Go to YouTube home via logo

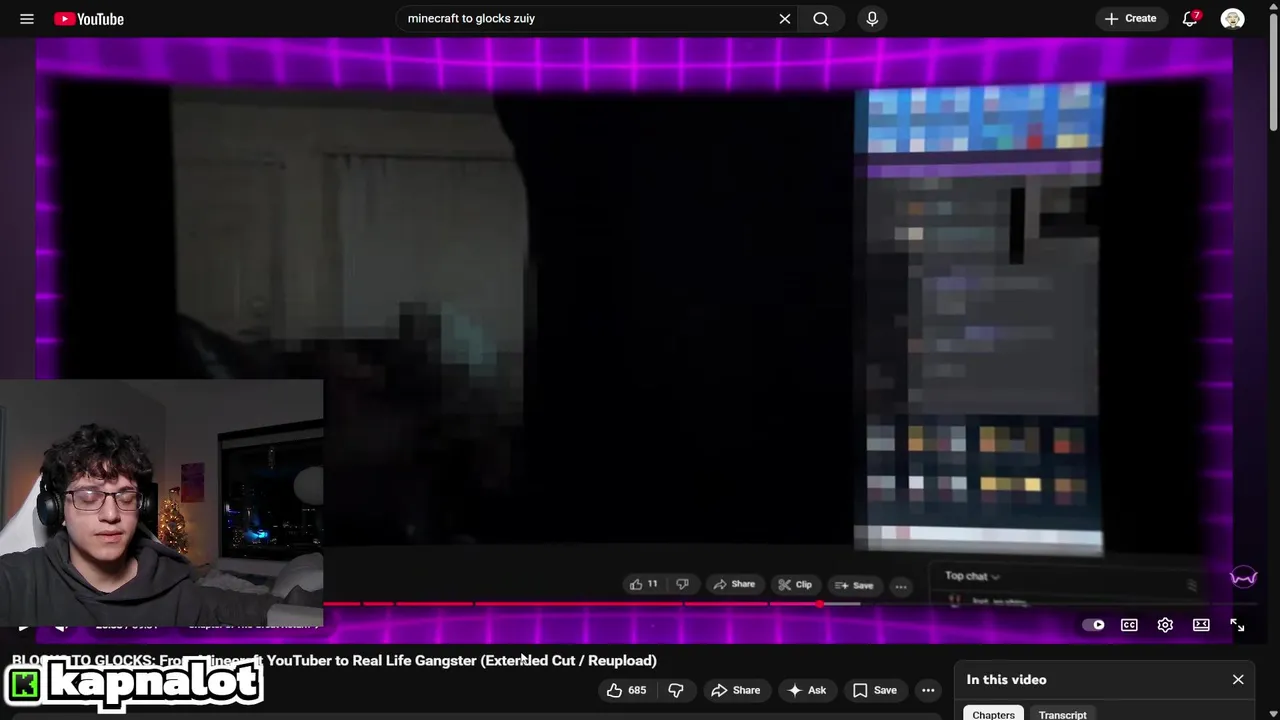89,19
